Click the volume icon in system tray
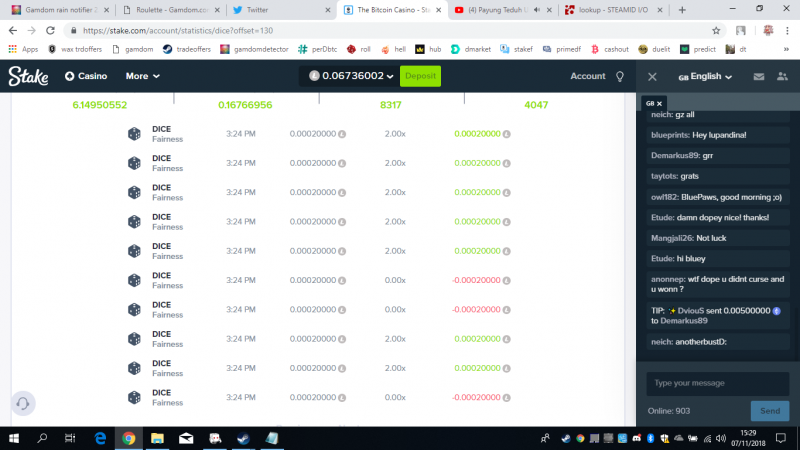 [x=720, y=438]
